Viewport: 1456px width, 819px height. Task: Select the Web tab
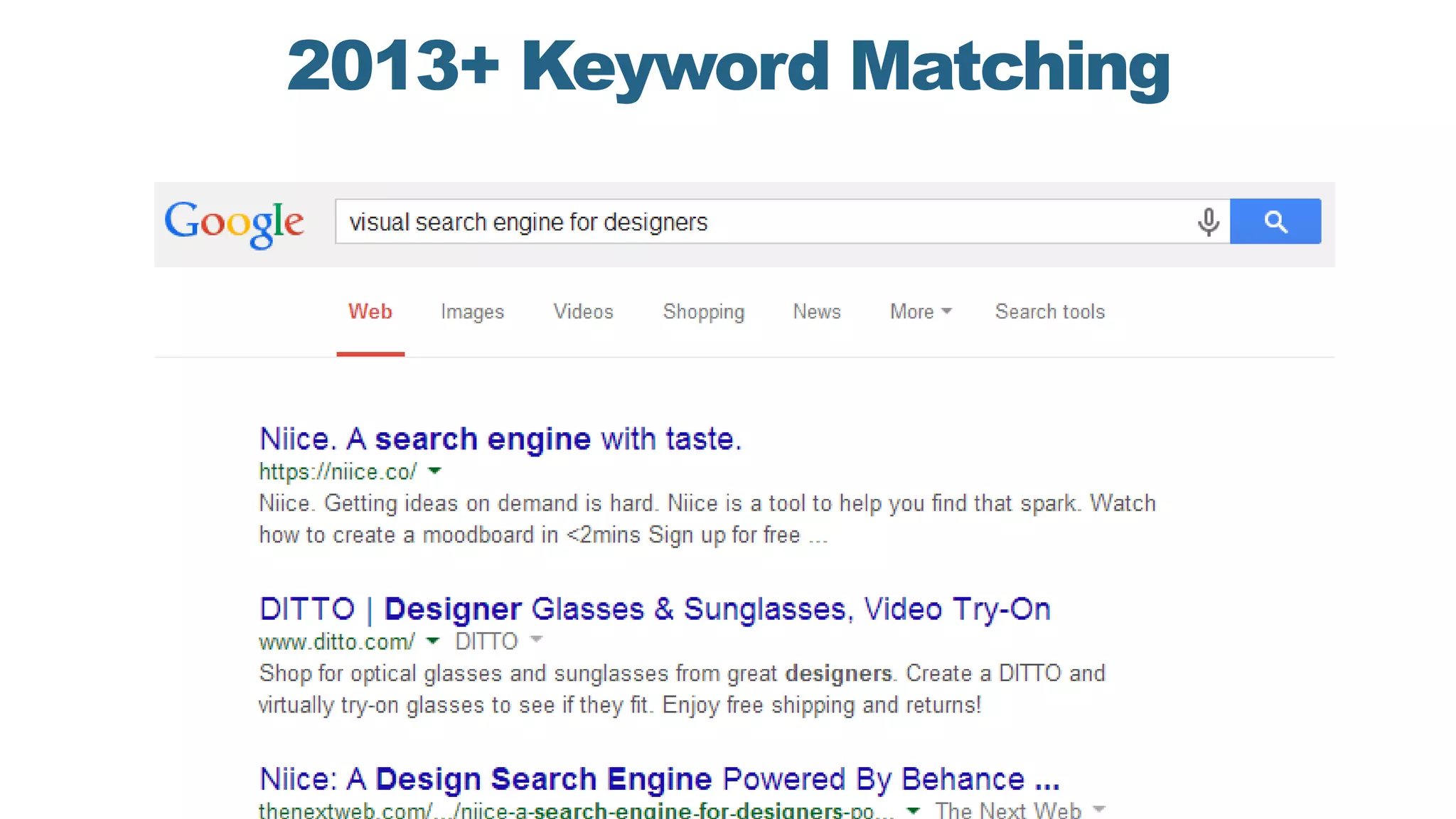pyautogui.click(x=370, y=312)
